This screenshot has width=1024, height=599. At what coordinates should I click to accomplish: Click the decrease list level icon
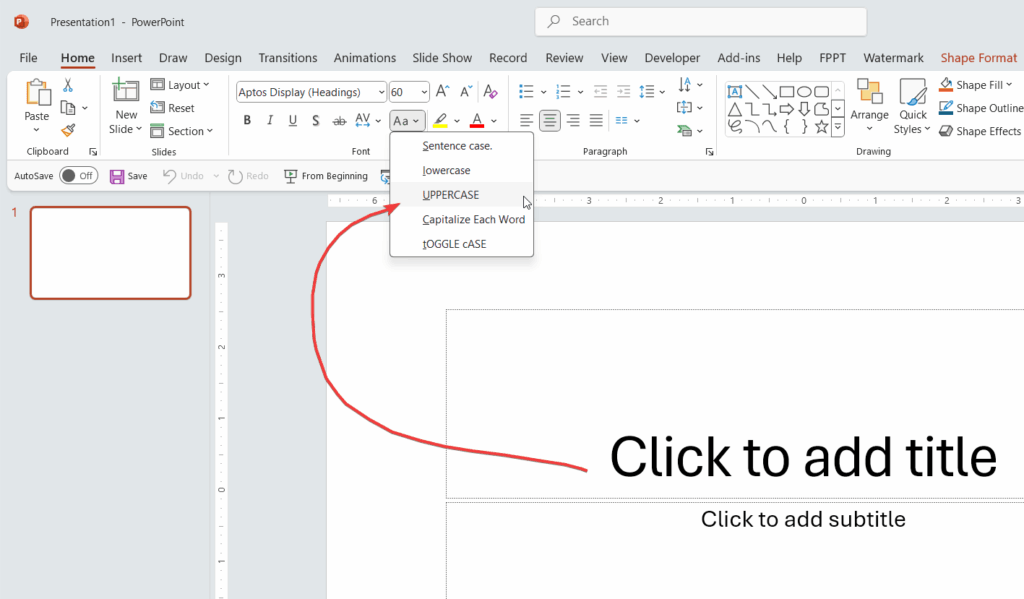[600, 91]
